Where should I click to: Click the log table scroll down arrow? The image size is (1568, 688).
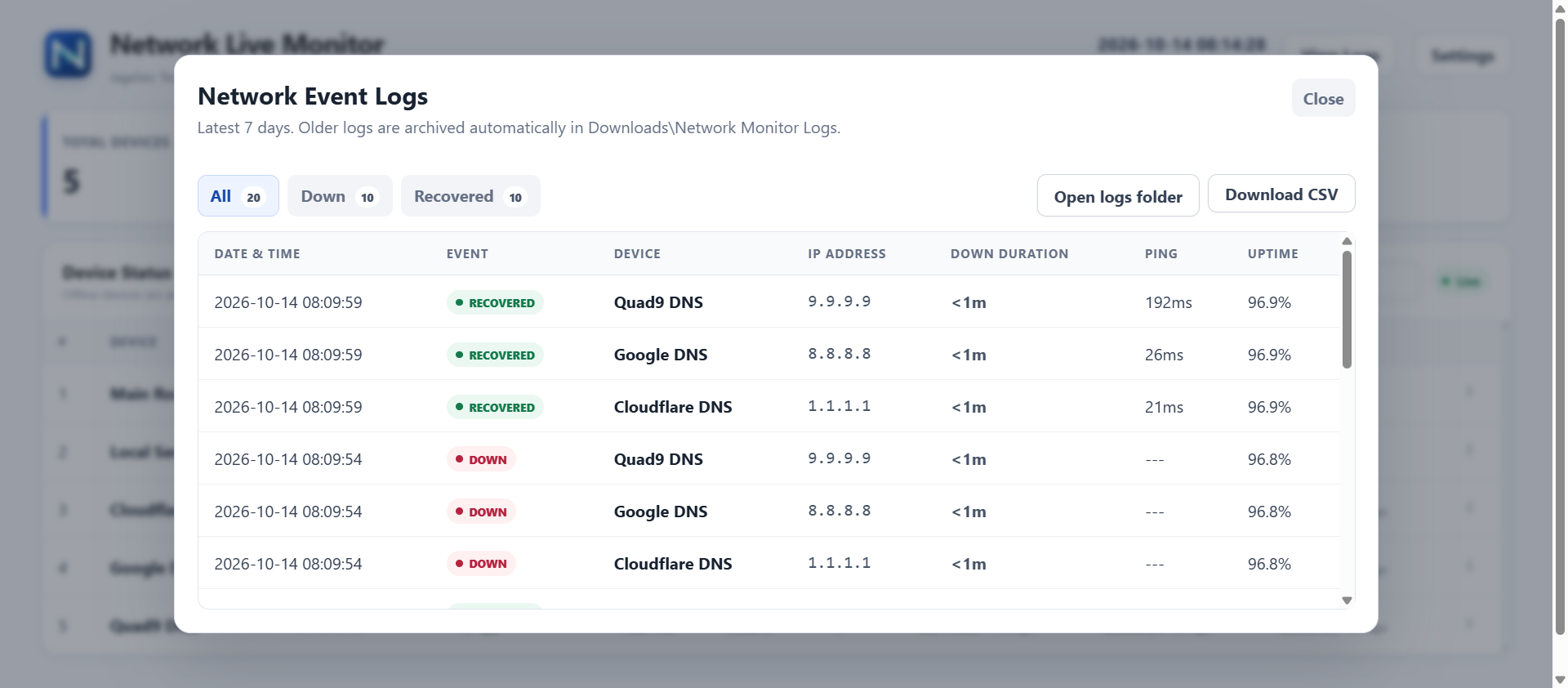[1347, 601]
